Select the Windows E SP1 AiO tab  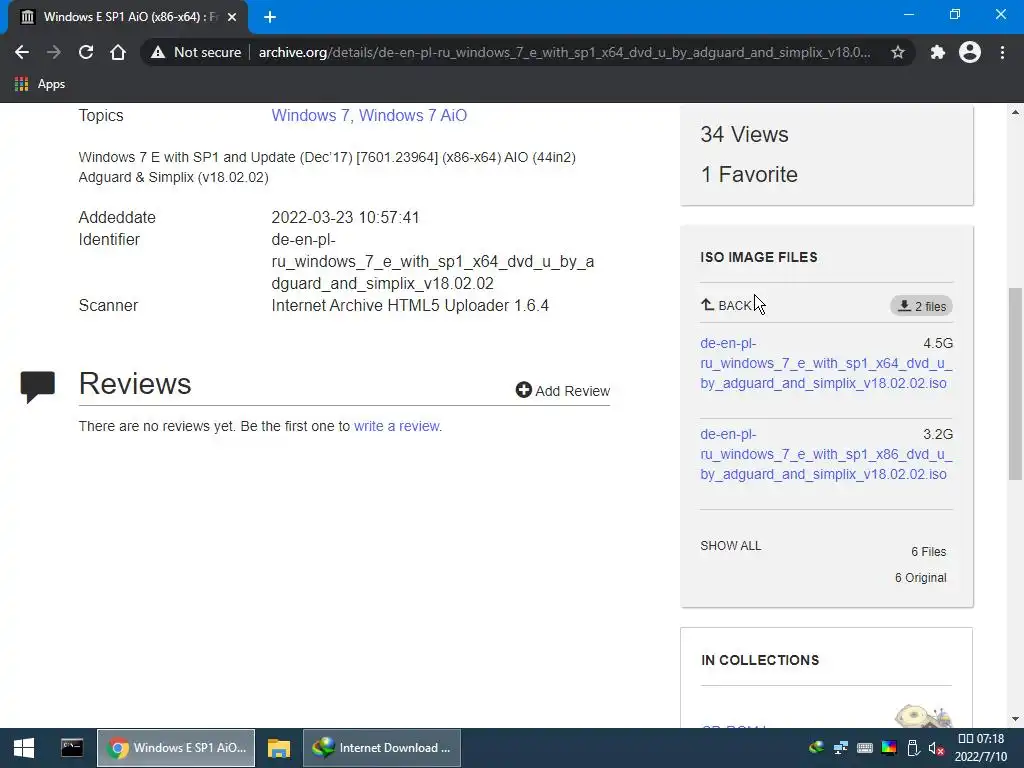(128, 17)
